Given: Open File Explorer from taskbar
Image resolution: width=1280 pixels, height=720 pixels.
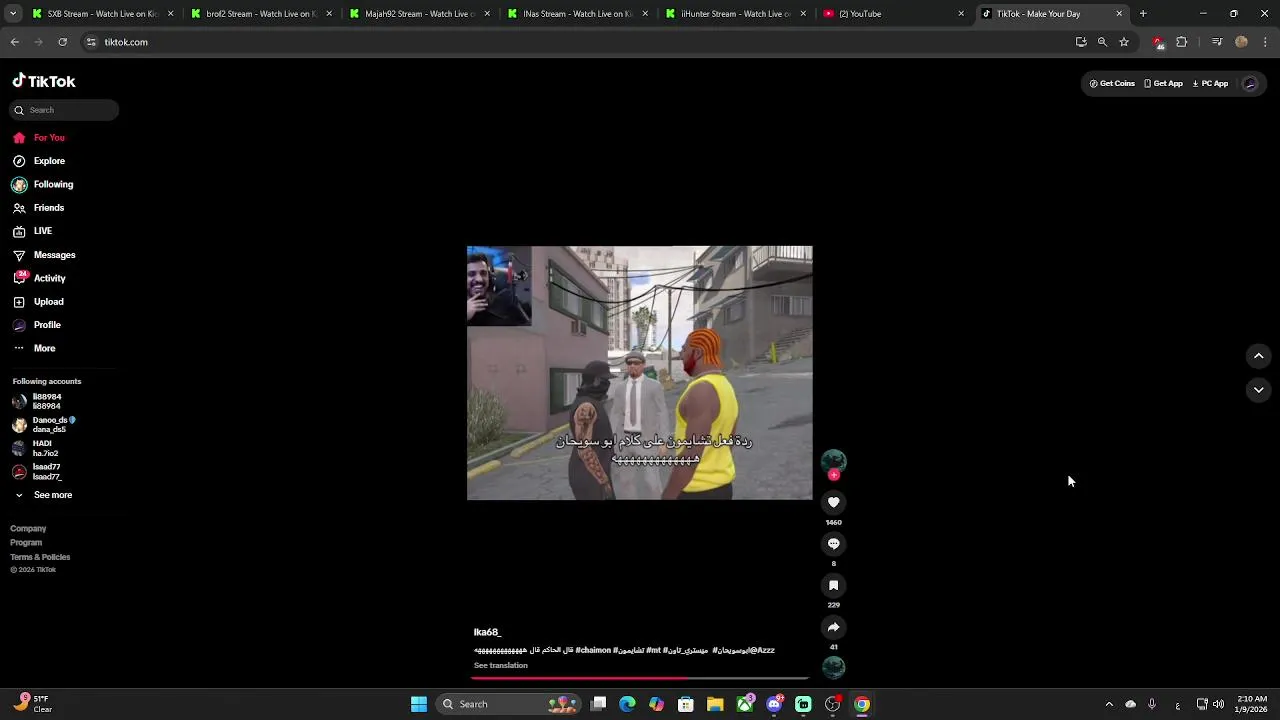Looking at the screenshot, I should [715, 704].
